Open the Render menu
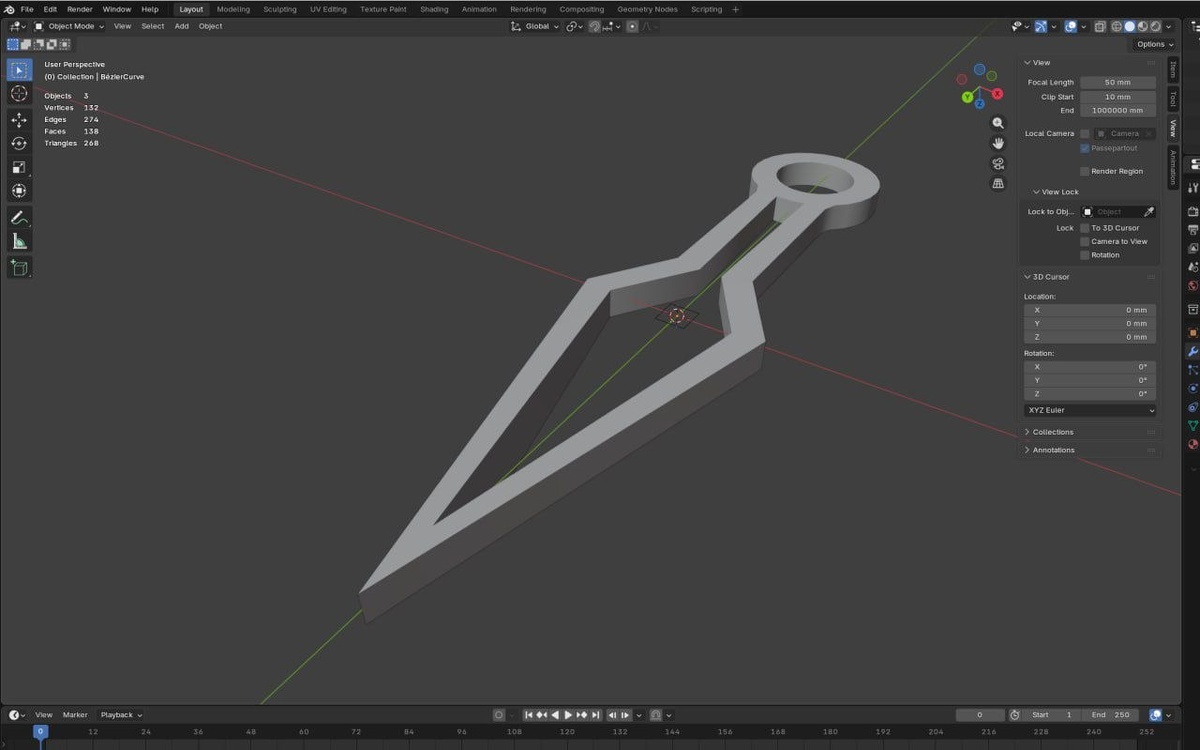The width and height of the screenshot is (1200, 750). pos(80,9)
